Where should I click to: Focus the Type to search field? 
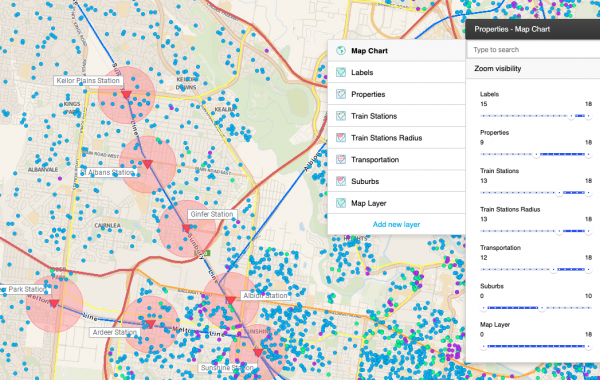point(533,50)
